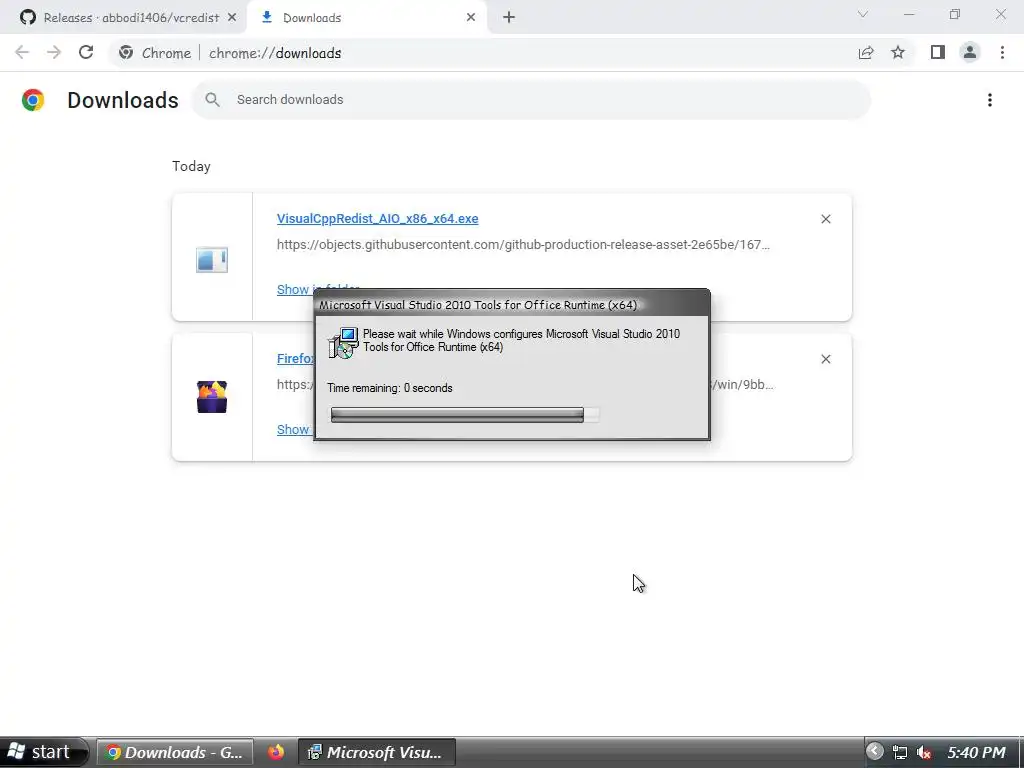Reload the downloads page

coord(86,53)
